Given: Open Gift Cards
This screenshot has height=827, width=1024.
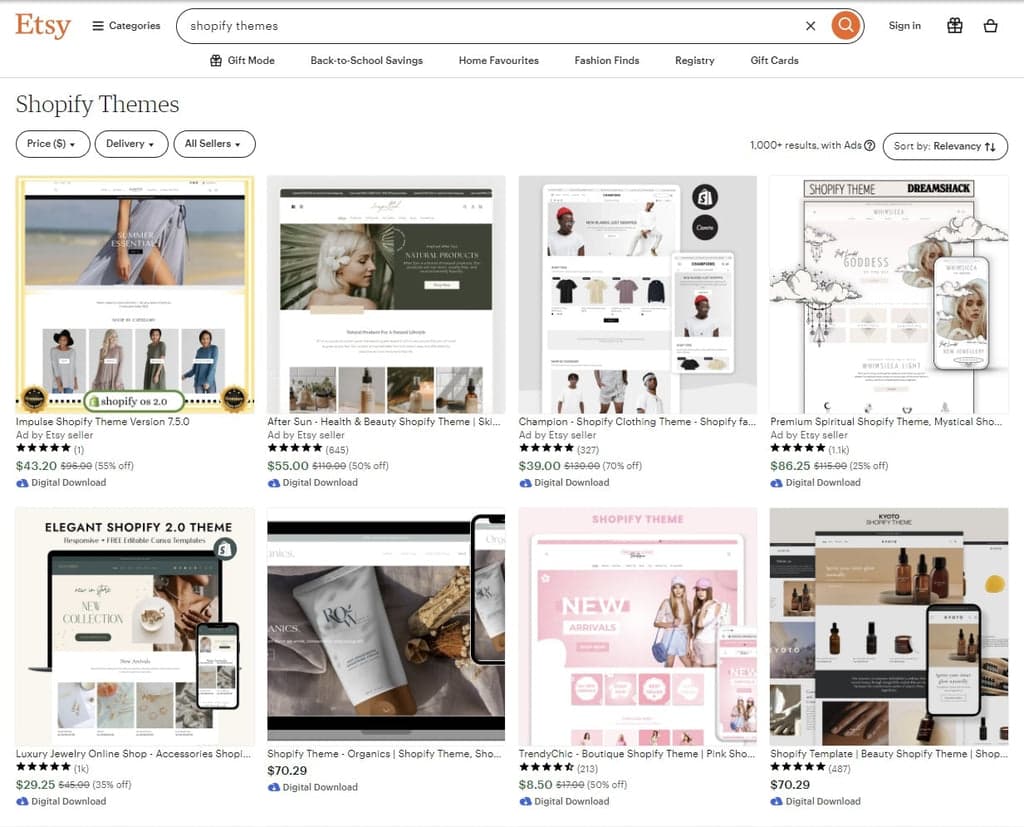Looking at the screenshot, I should click(774, 60).
